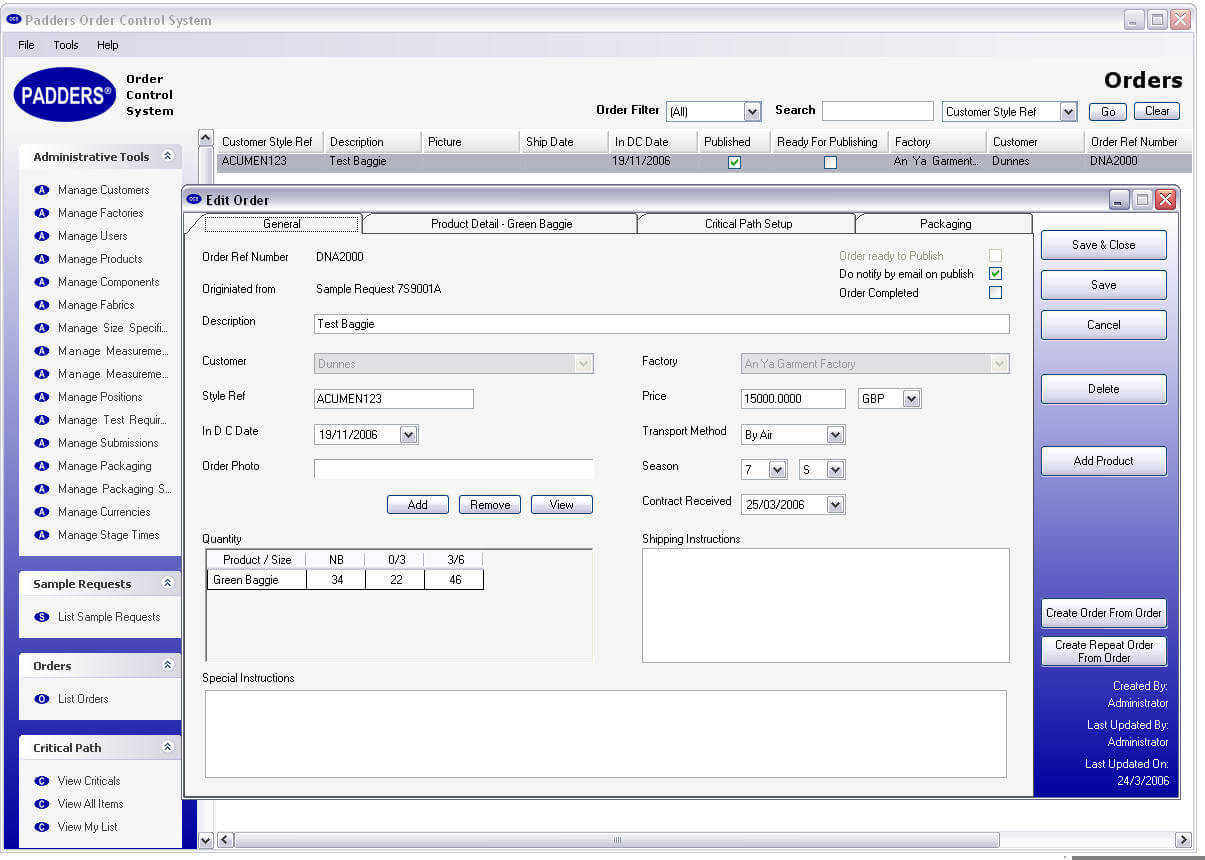
Task: Switch to the Packaging tab
Action: point(945,224)
